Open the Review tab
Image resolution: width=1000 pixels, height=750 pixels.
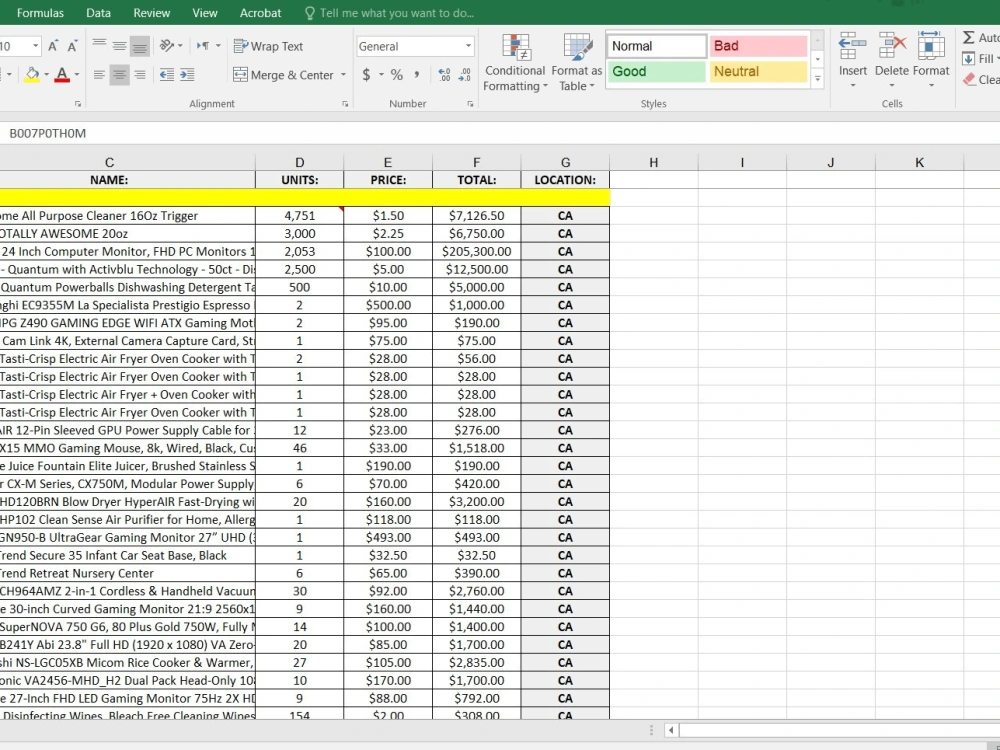(152, 13)
